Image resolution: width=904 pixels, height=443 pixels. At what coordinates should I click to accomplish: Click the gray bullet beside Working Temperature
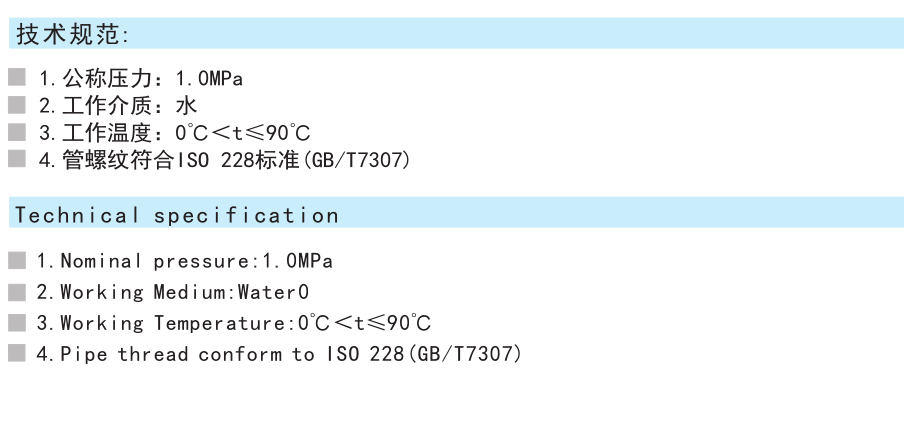pyautogui.click(x=17, y=322)
